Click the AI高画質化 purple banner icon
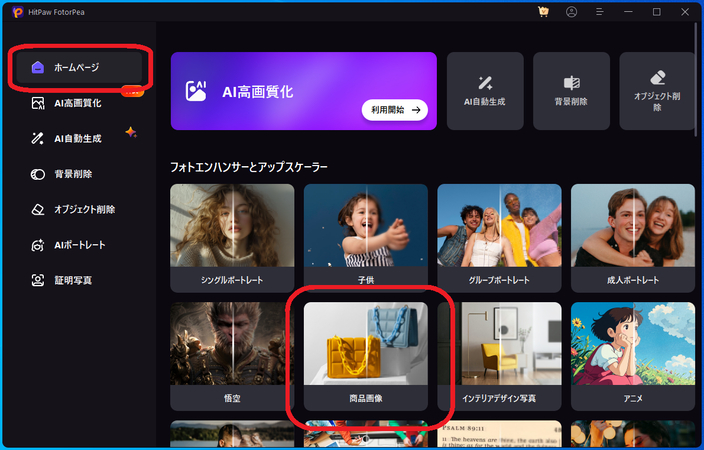Image resolution: width=704 pixels, height=450 pixels. point(196,91)
